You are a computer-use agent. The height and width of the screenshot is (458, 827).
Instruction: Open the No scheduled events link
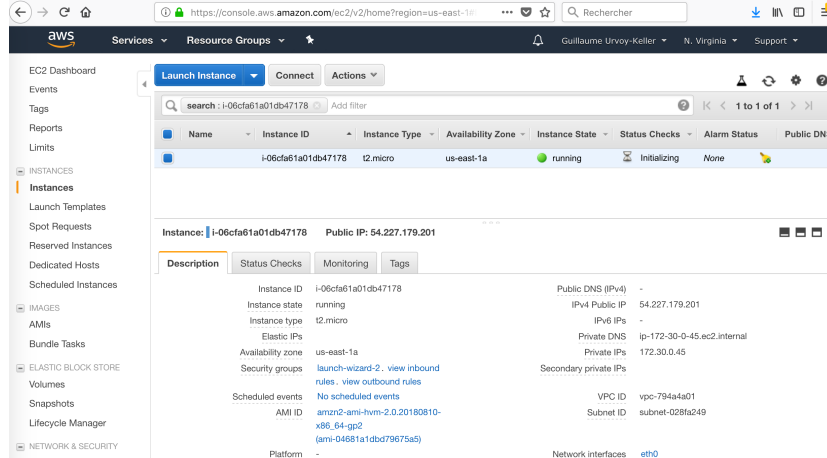click(x=358, y=396)
